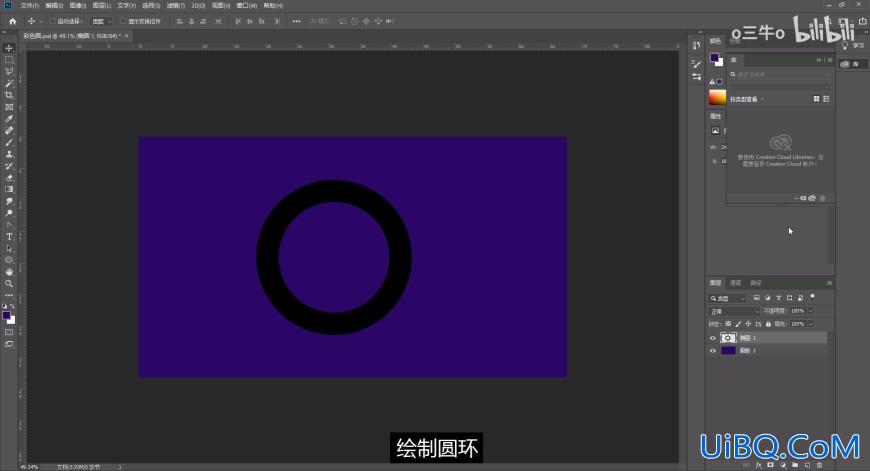870x471 pixels.
Task: Select the Eraser tool
Action: click(x=9, y=178)
